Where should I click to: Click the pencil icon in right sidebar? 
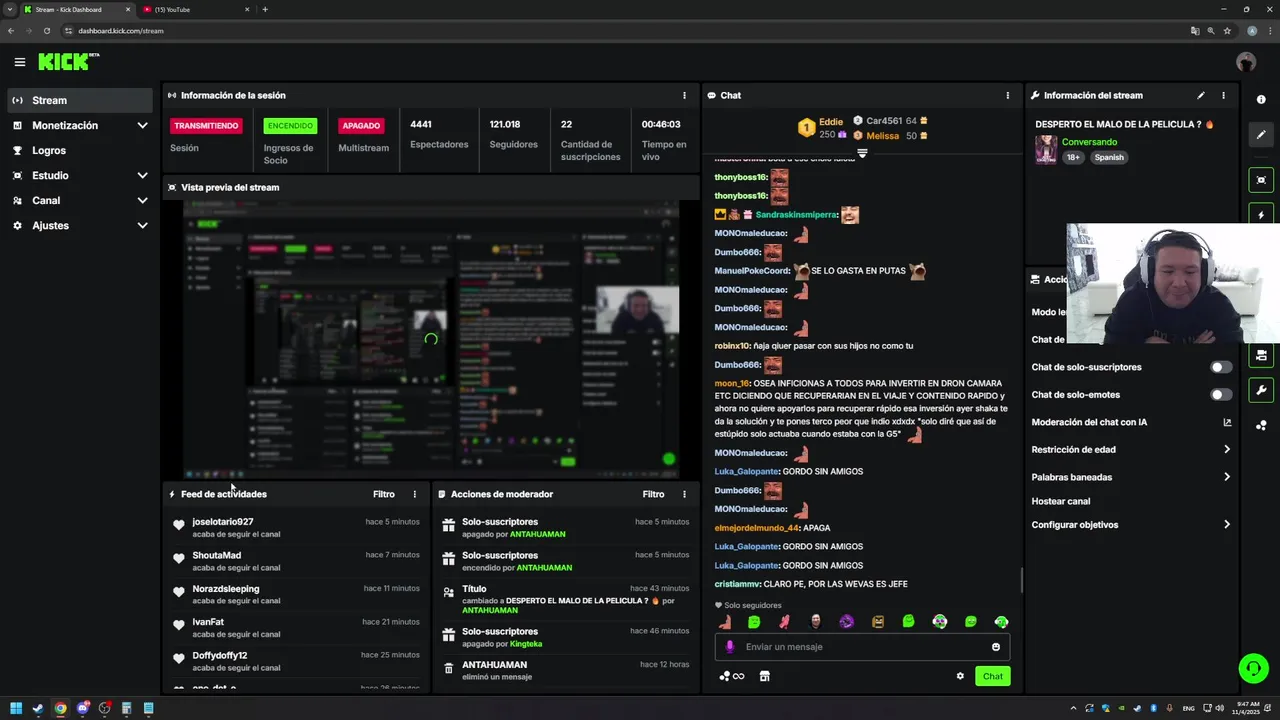point(1261,135)
